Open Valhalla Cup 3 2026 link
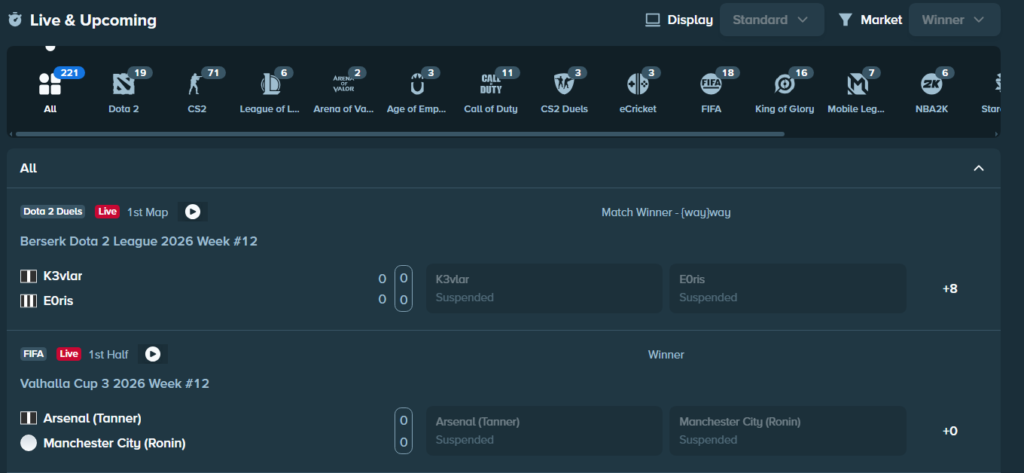 tap(115, 383)
